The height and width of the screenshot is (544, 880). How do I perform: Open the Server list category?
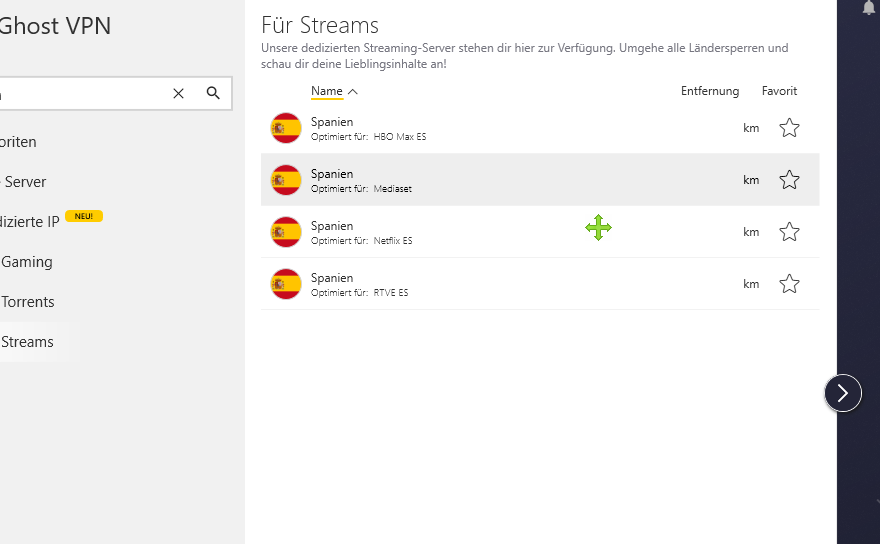pos(25,182)
